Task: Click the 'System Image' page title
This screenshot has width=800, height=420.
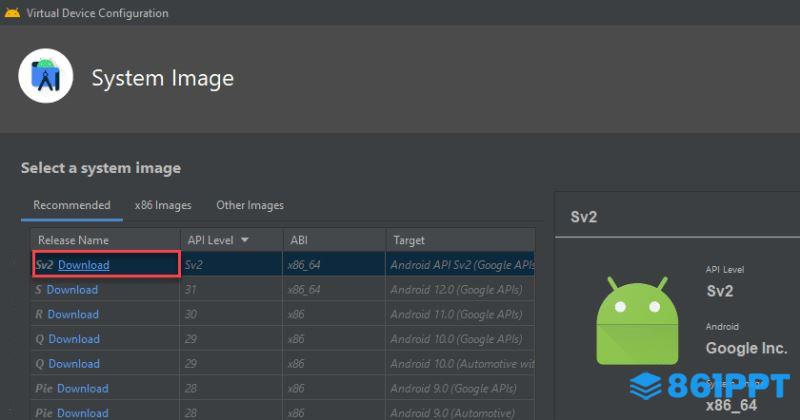Action: (163, 78)
